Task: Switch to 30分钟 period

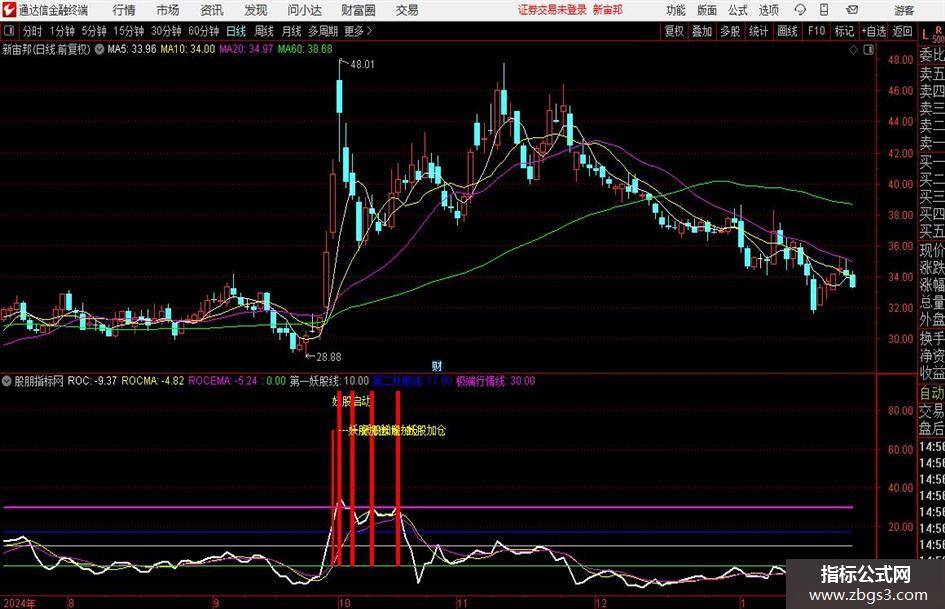Action: click(x=166, y=31)
